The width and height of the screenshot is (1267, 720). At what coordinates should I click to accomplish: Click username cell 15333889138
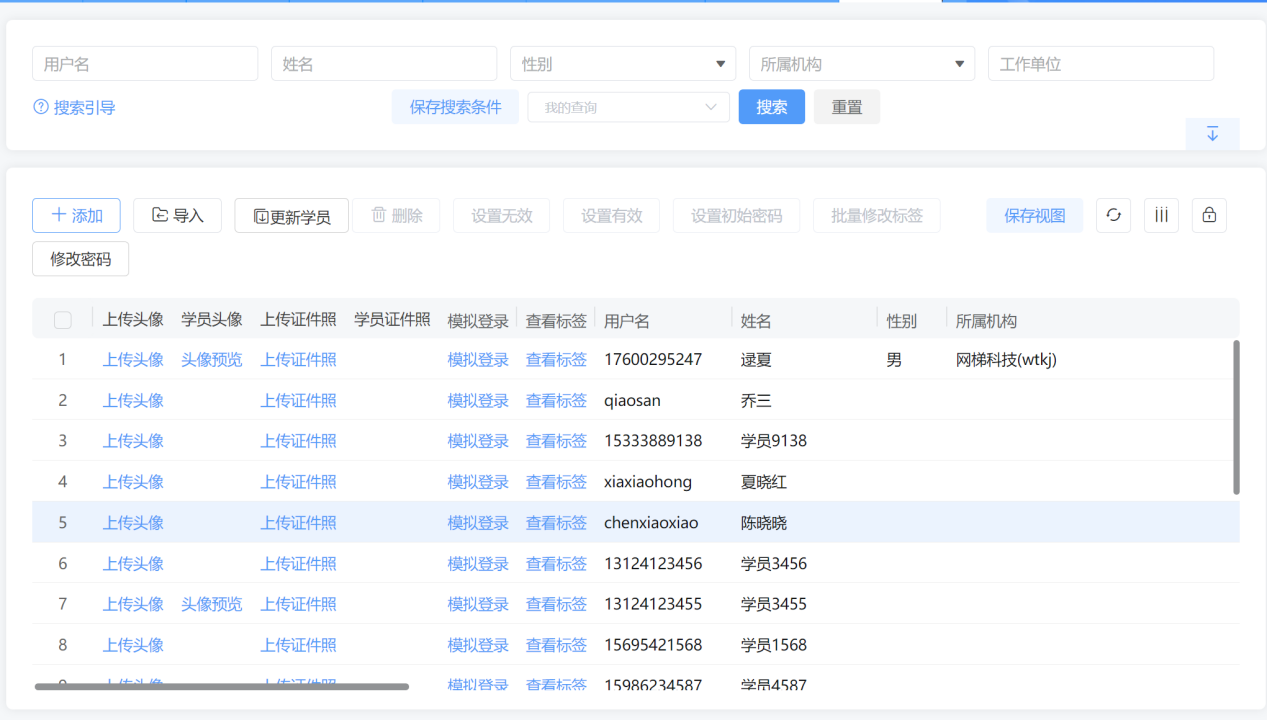point(653,441)
